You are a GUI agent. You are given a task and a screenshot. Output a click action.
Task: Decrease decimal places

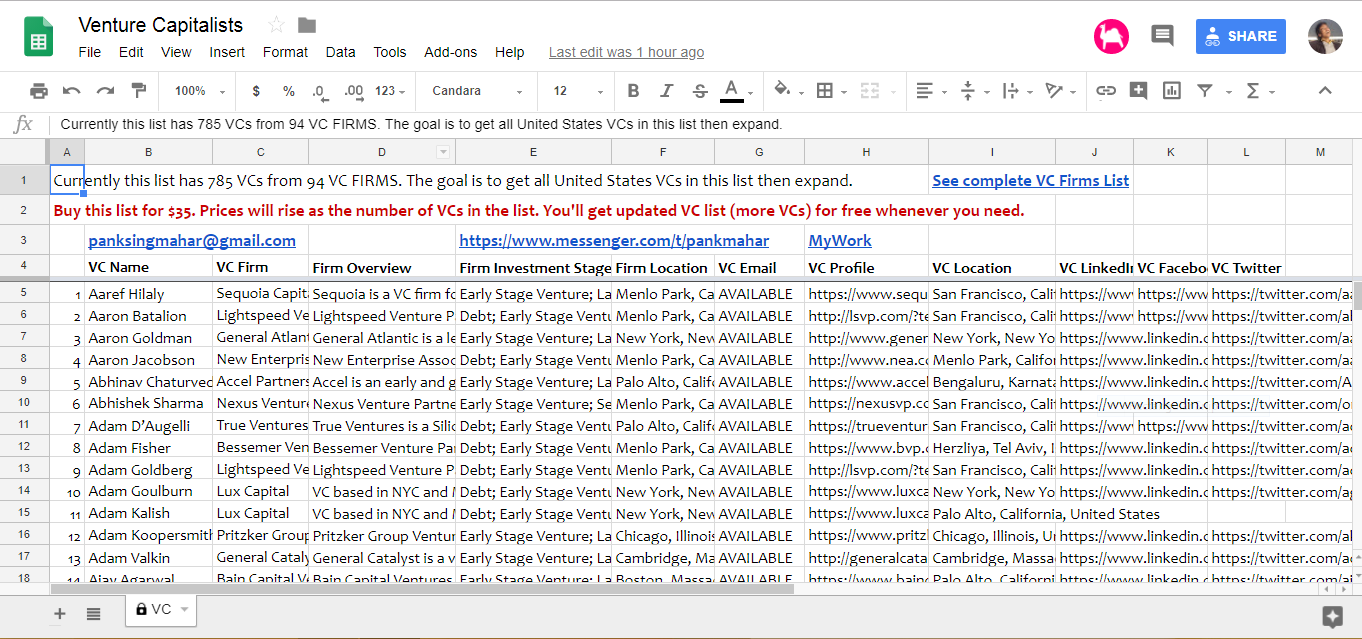click(x=320, y=91)
